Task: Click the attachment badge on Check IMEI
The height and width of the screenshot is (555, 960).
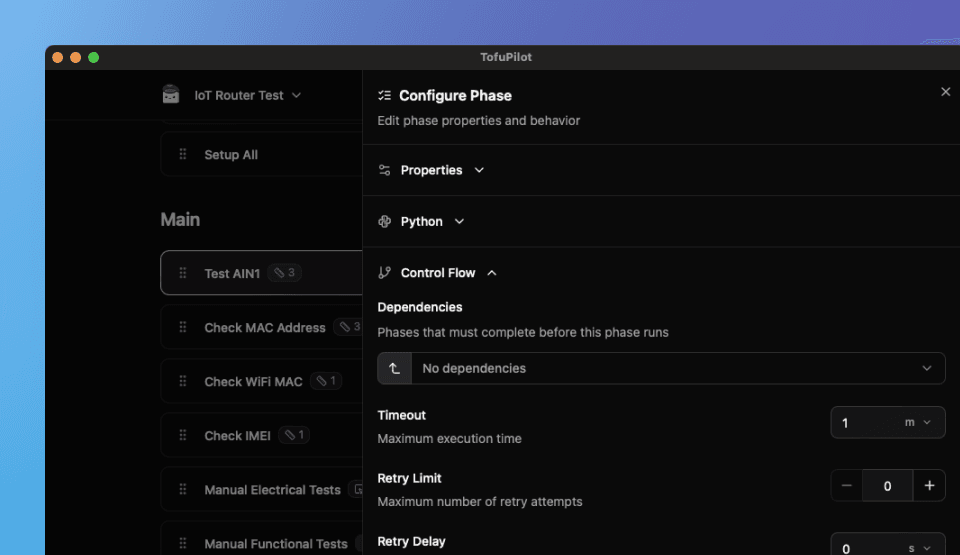Action: pyautogui.click(x=294, y=435)
